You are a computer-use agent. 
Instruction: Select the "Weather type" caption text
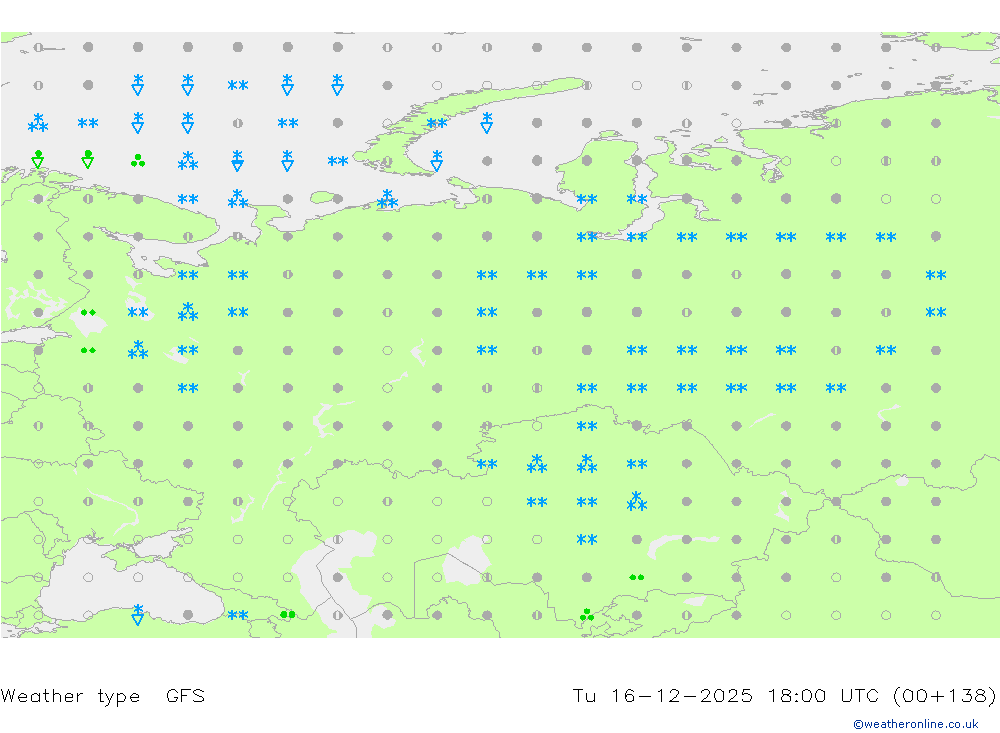click(x=70, y=695)
